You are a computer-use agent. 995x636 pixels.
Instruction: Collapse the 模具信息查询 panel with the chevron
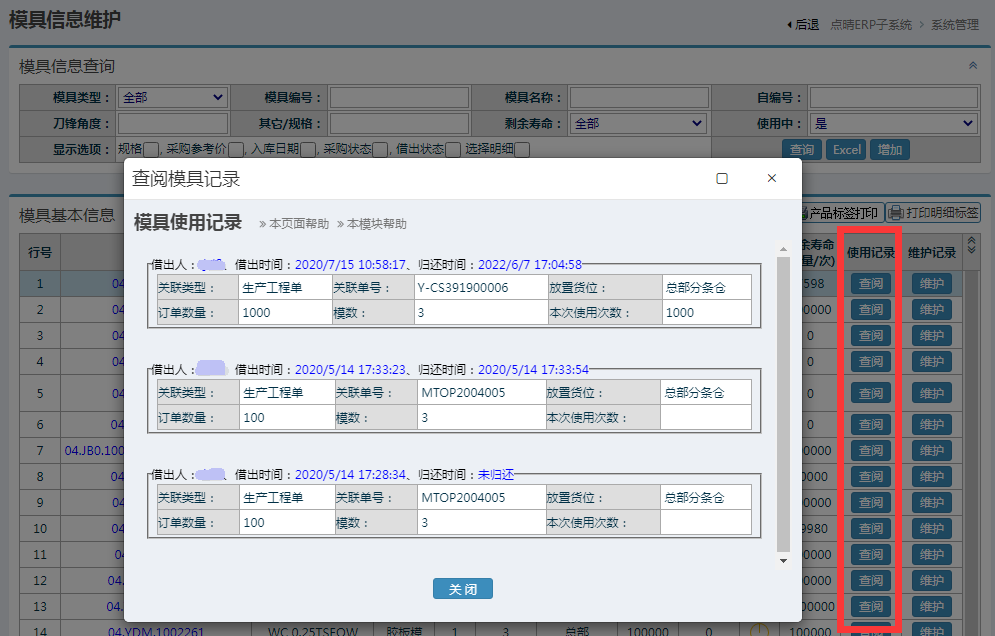972,65
